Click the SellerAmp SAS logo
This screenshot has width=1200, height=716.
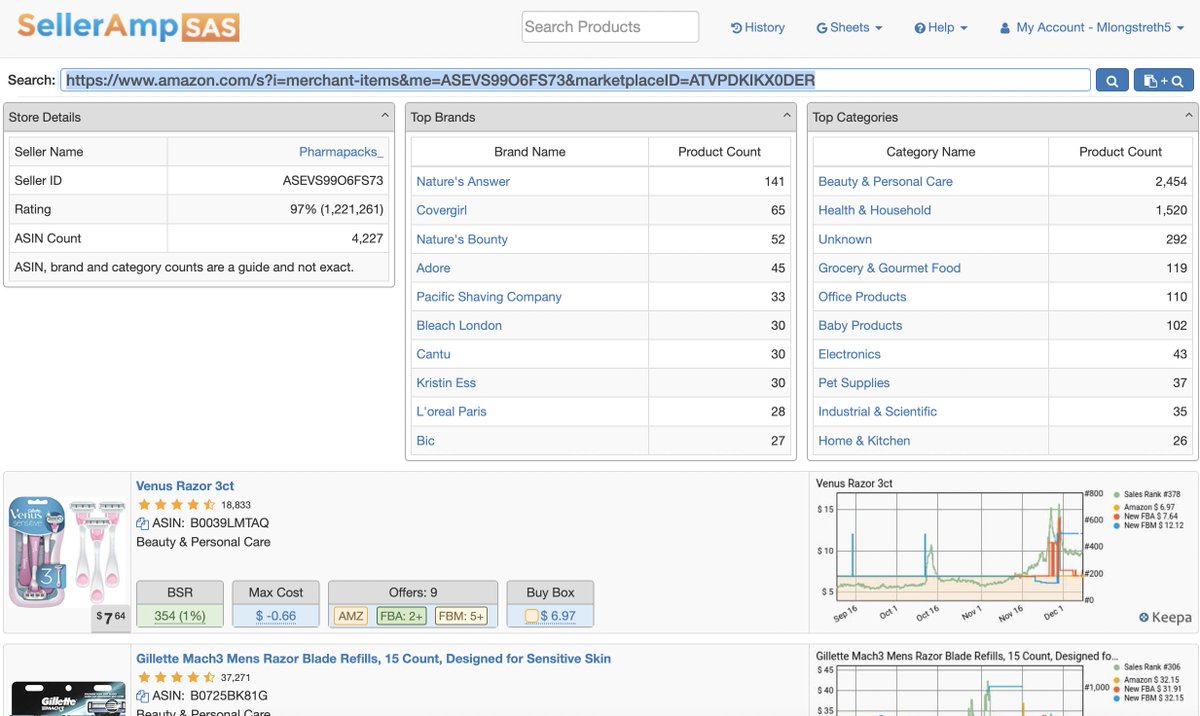pos(128,27)
